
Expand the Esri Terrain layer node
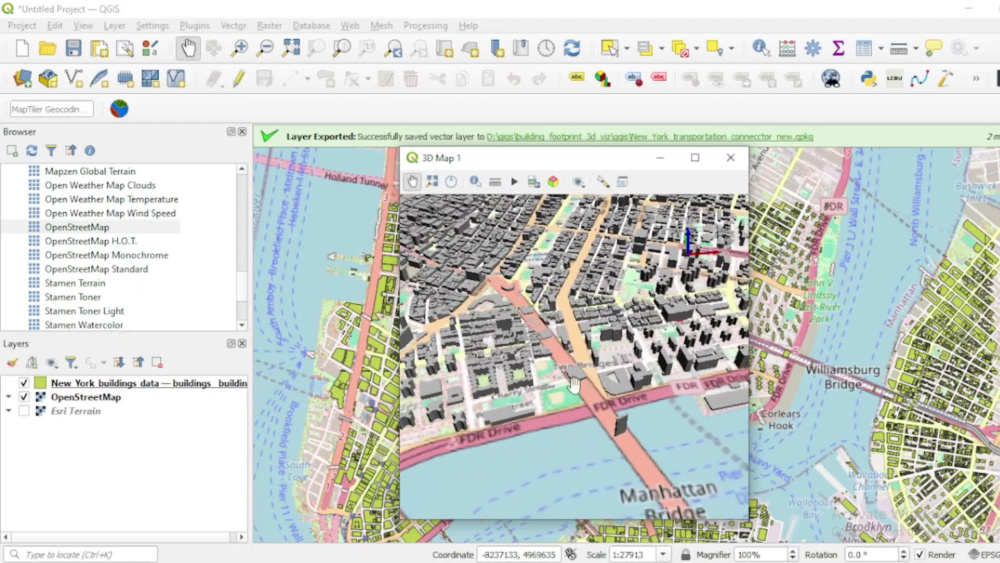pos(8,411)
